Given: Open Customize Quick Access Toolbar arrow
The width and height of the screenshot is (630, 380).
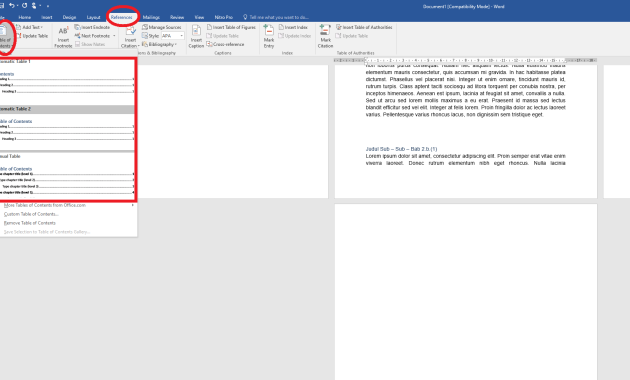Looking at the screenshot, I should point(48,6).
